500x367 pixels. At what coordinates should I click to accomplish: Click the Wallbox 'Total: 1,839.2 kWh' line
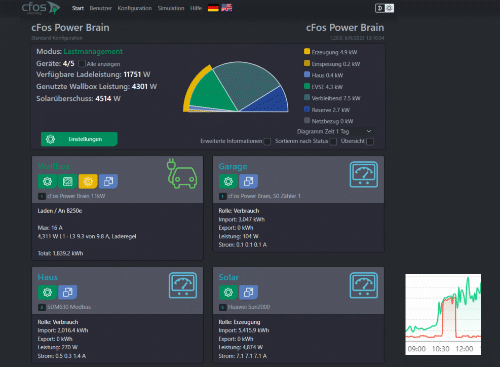pos(60,253)
